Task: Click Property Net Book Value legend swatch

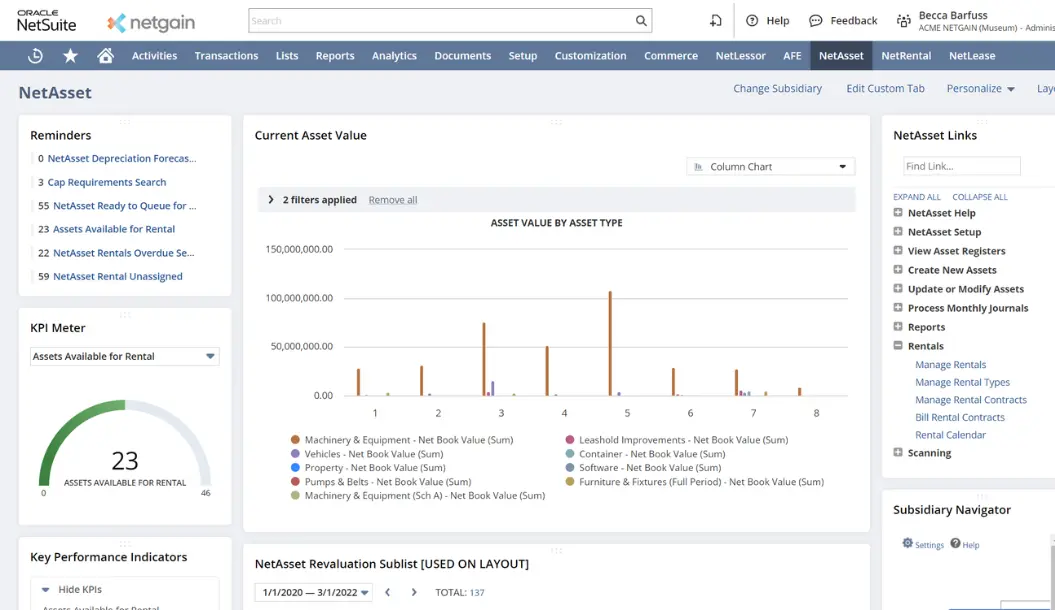Action: point(295,467)
